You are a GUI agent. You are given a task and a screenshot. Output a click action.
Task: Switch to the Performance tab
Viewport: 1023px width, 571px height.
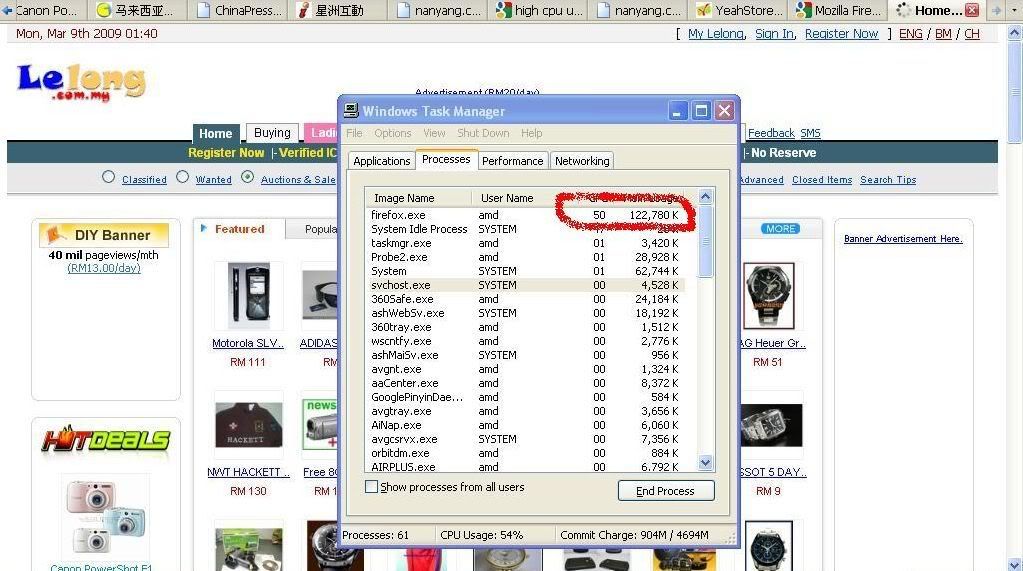(x=512, y=161)
